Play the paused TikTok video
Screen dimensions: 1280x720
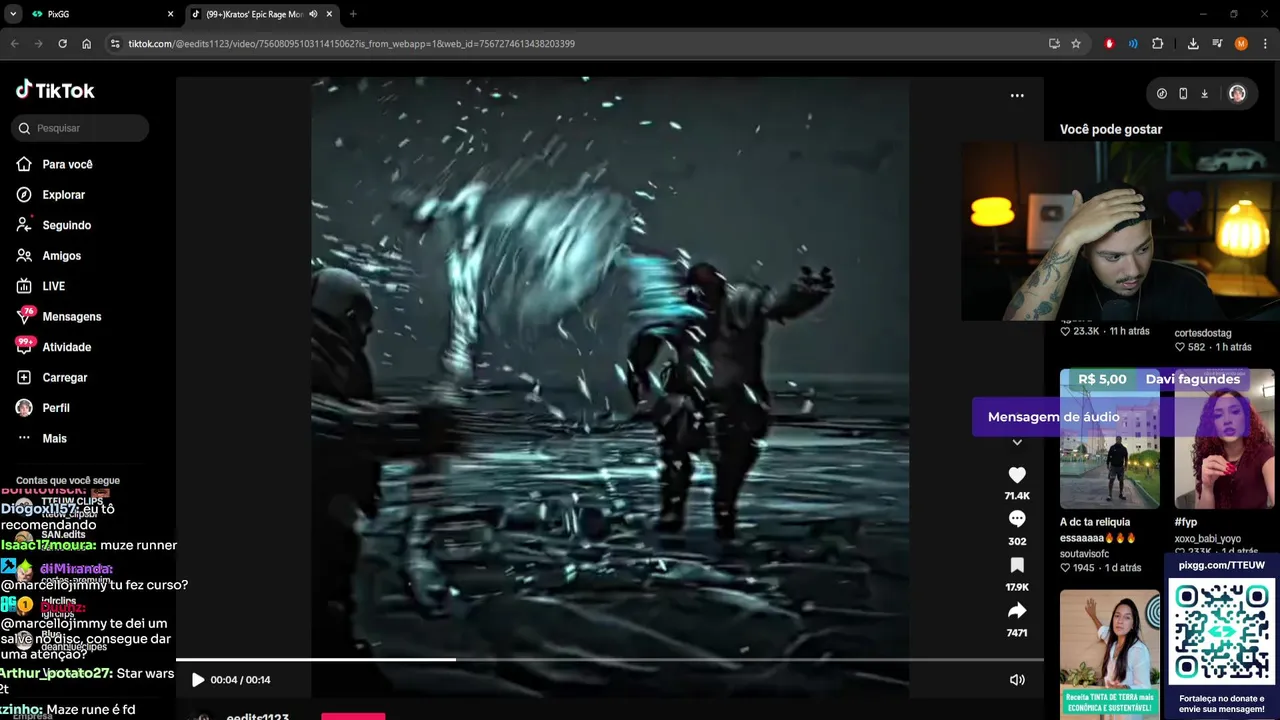[x=198, y=680]
